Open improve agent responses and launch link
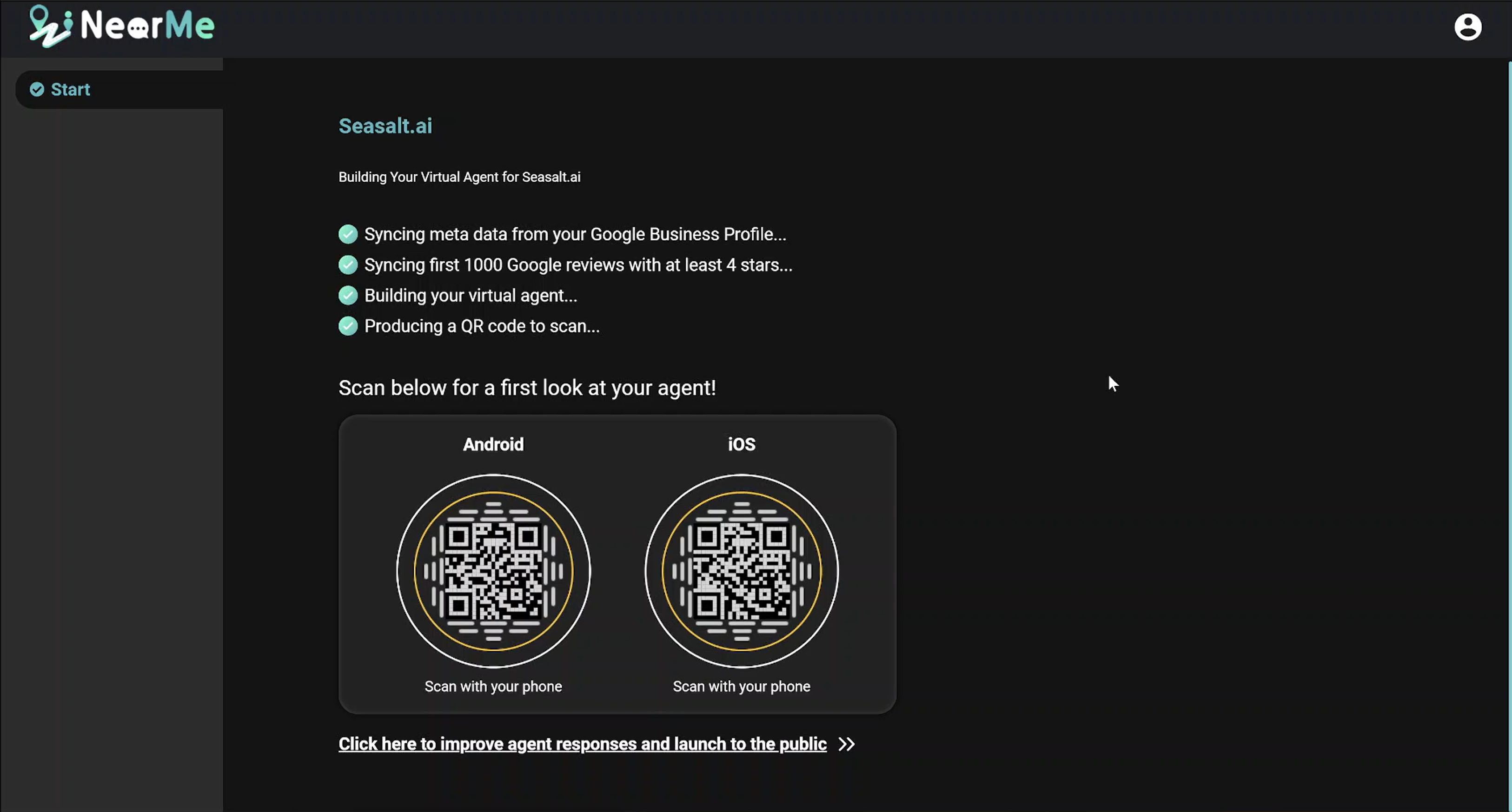Screen dimensions: 1512x812 [582, 744]
